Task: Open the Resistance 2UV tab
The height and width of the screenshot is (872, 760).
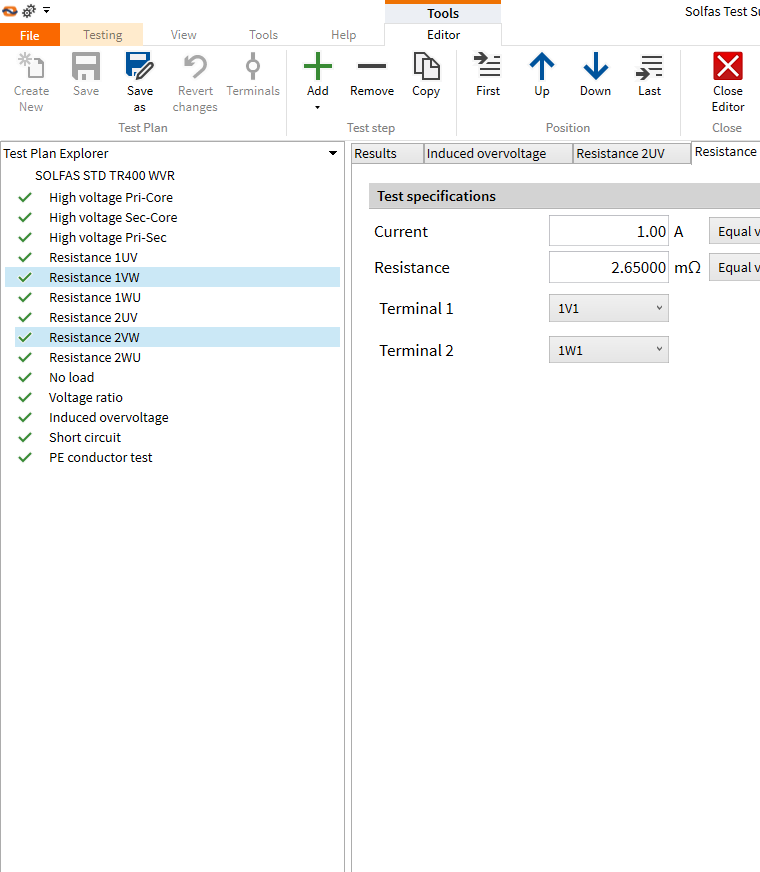Action: 632,153
